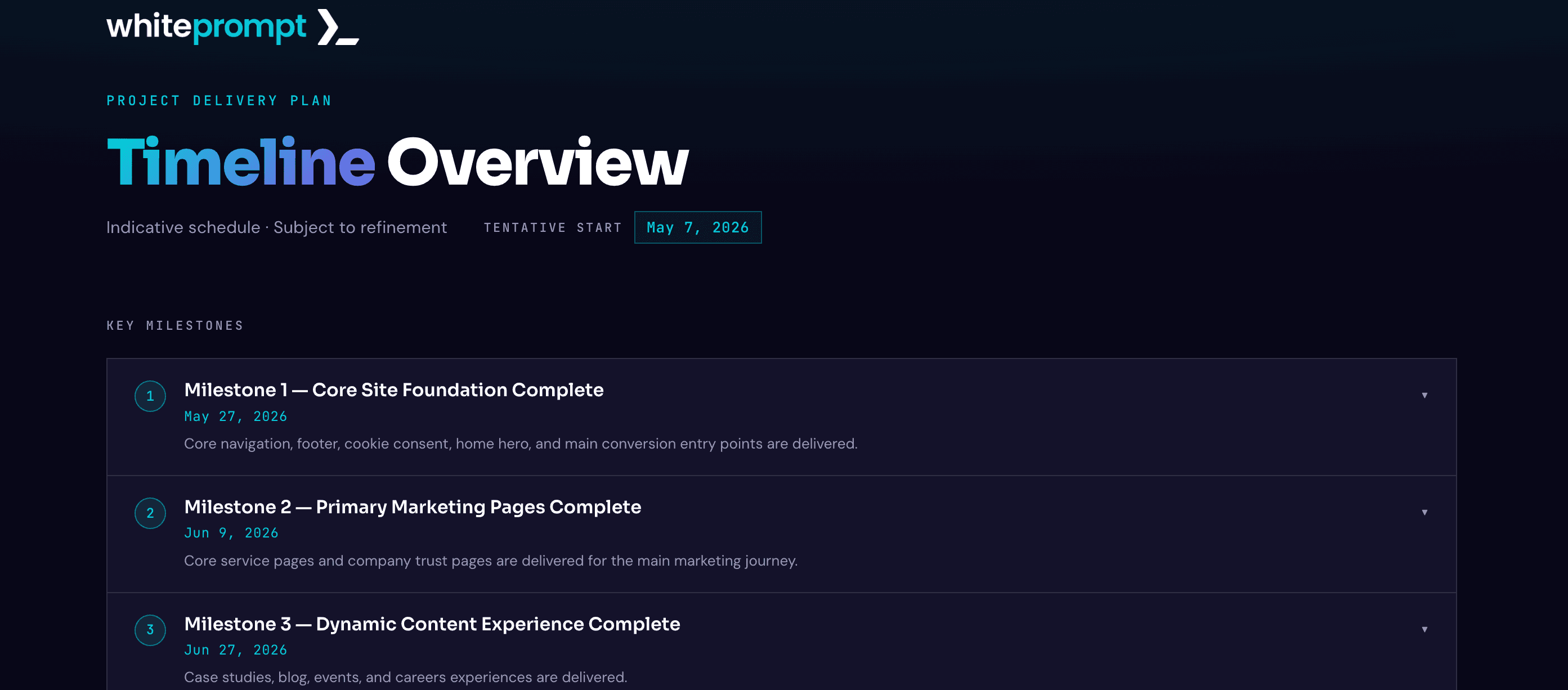Open Milestone 2 Primary Marketing Pages title
1568x690 pixels.
point(413,506)
